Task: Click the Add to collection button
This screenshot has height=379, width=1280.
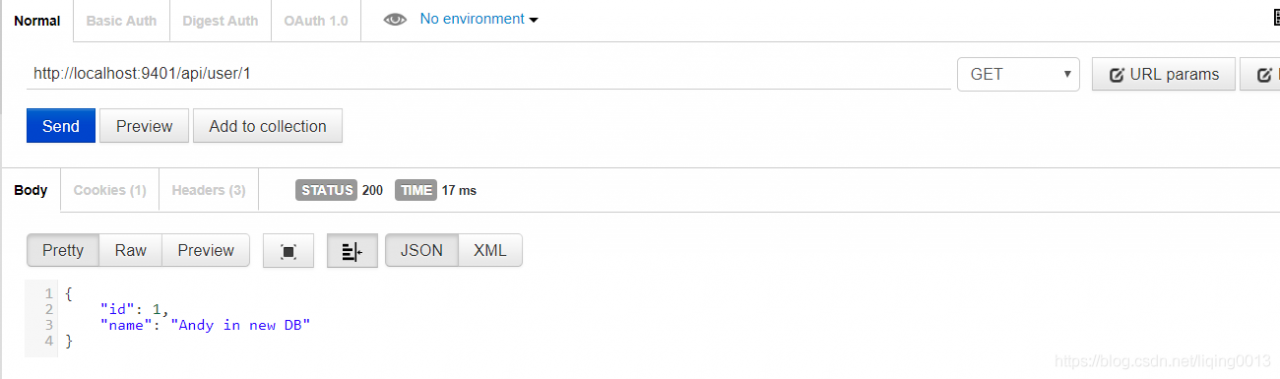Action: coord(268,126)
